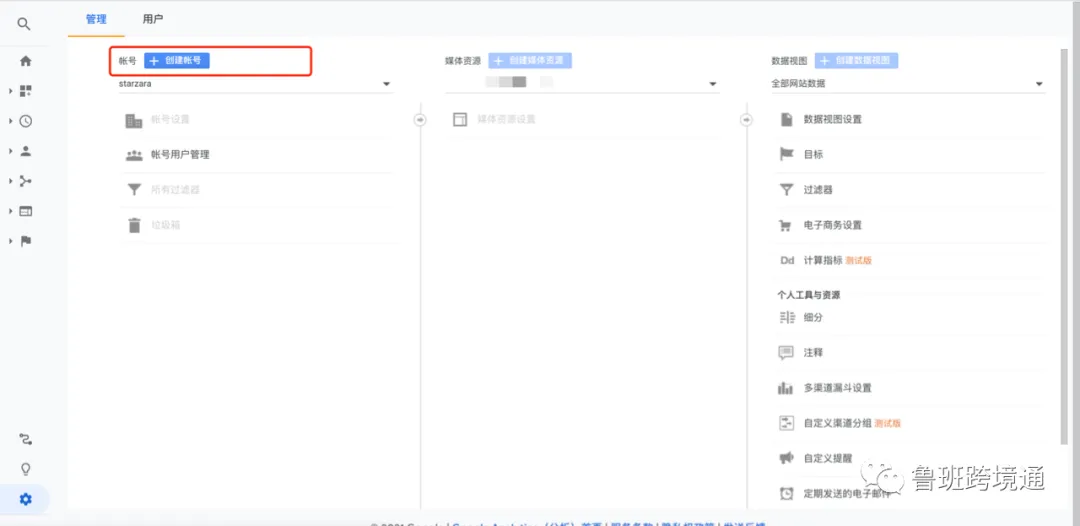The image size is (1080, 526).
Task: Click the icon for 自定义渠道分组
Action: [x=786, y=423]
